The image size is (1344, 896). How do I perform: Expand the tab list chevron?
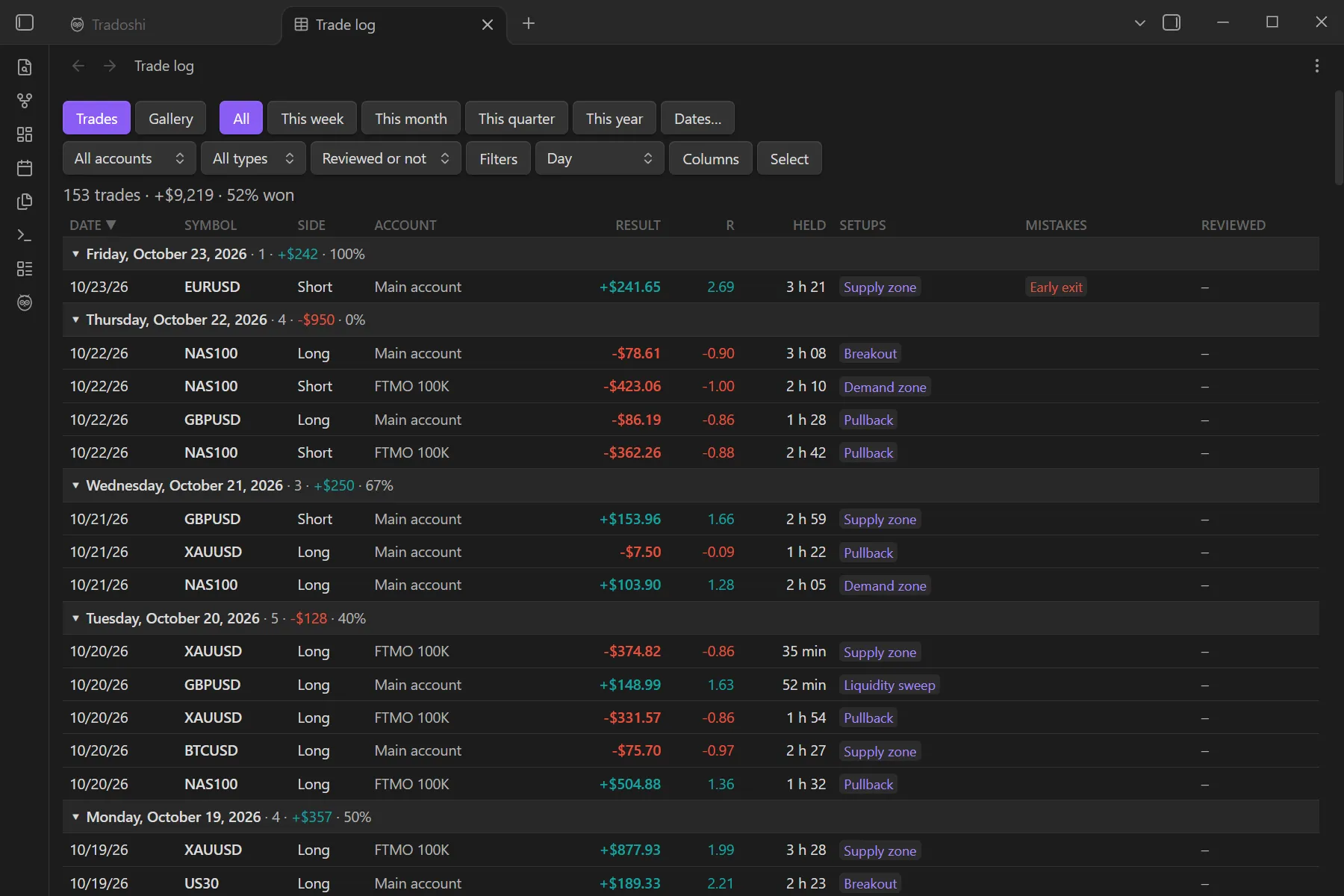click(x=1139, y=23)
